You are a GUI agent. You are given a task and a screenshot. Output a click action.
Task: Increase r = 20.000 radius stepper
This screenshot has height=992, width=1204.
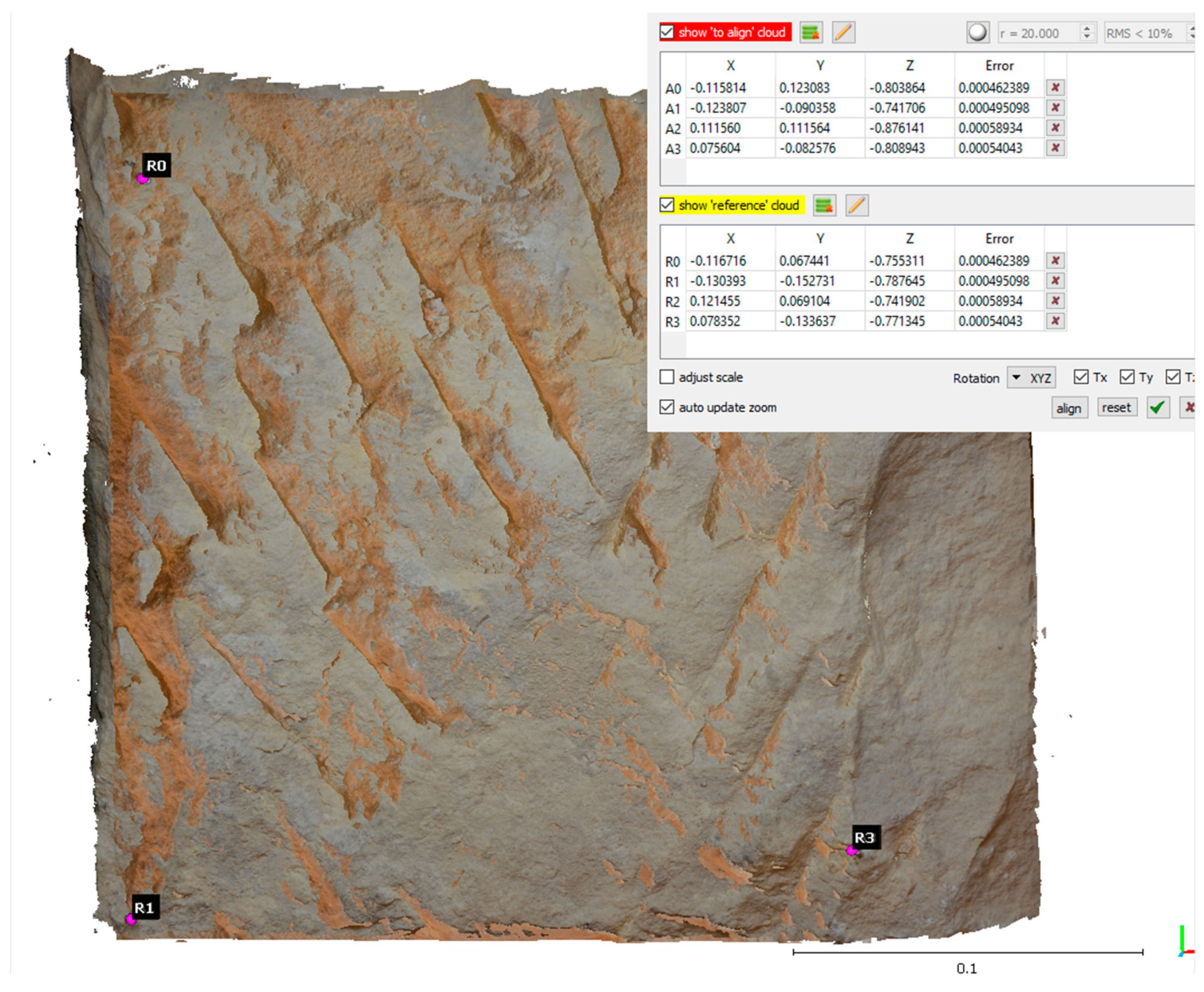click(1087, 28)
